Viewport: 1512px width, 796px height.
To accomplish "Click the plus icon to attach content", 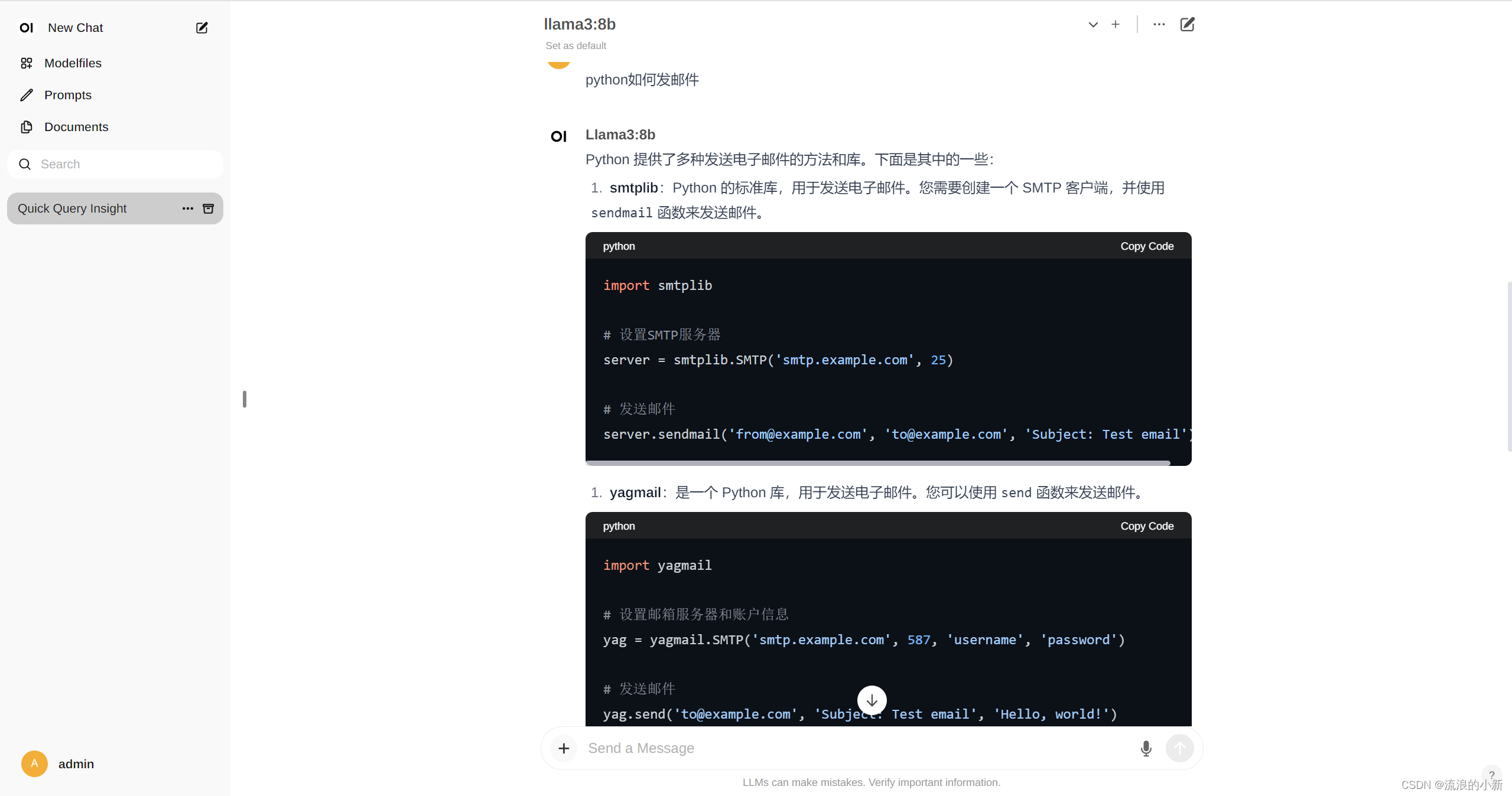I will click(x=564, y=748).
